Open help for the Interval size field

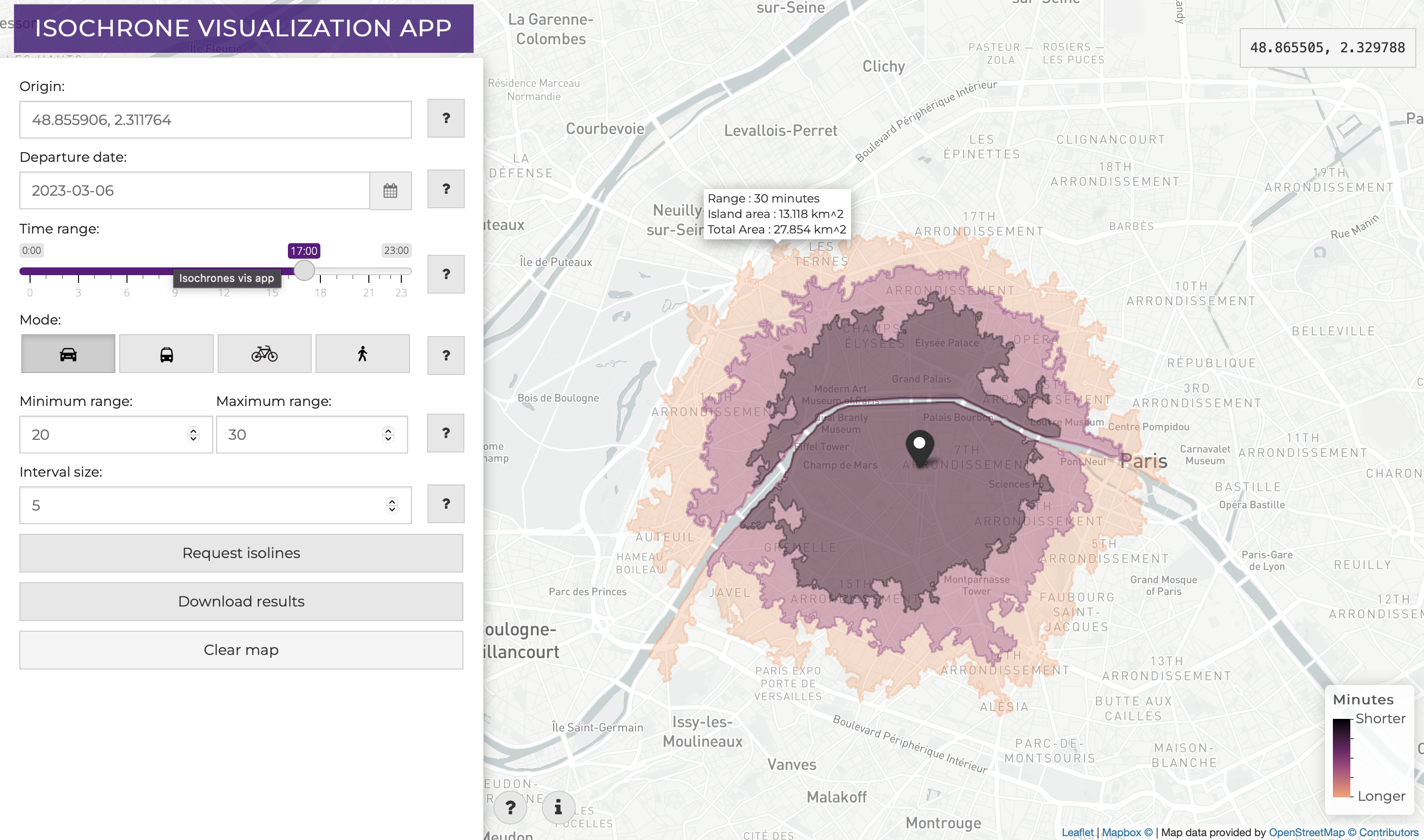point(446,504)
